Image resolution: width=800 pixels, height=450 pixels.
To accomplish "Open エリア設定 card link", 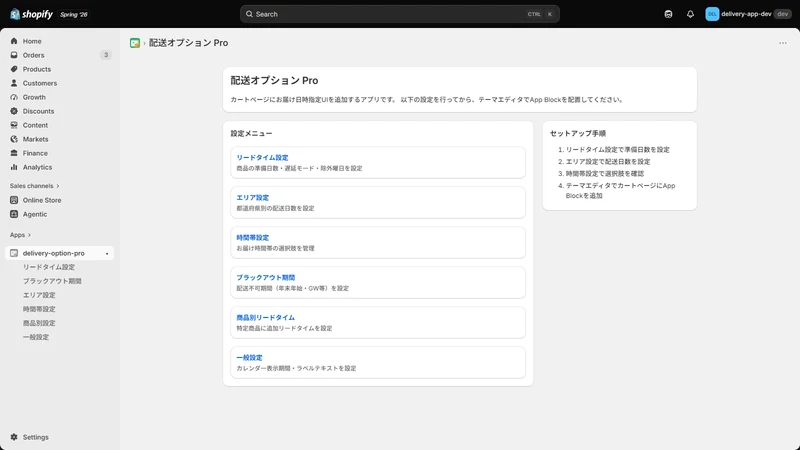I will coord(253,197).
